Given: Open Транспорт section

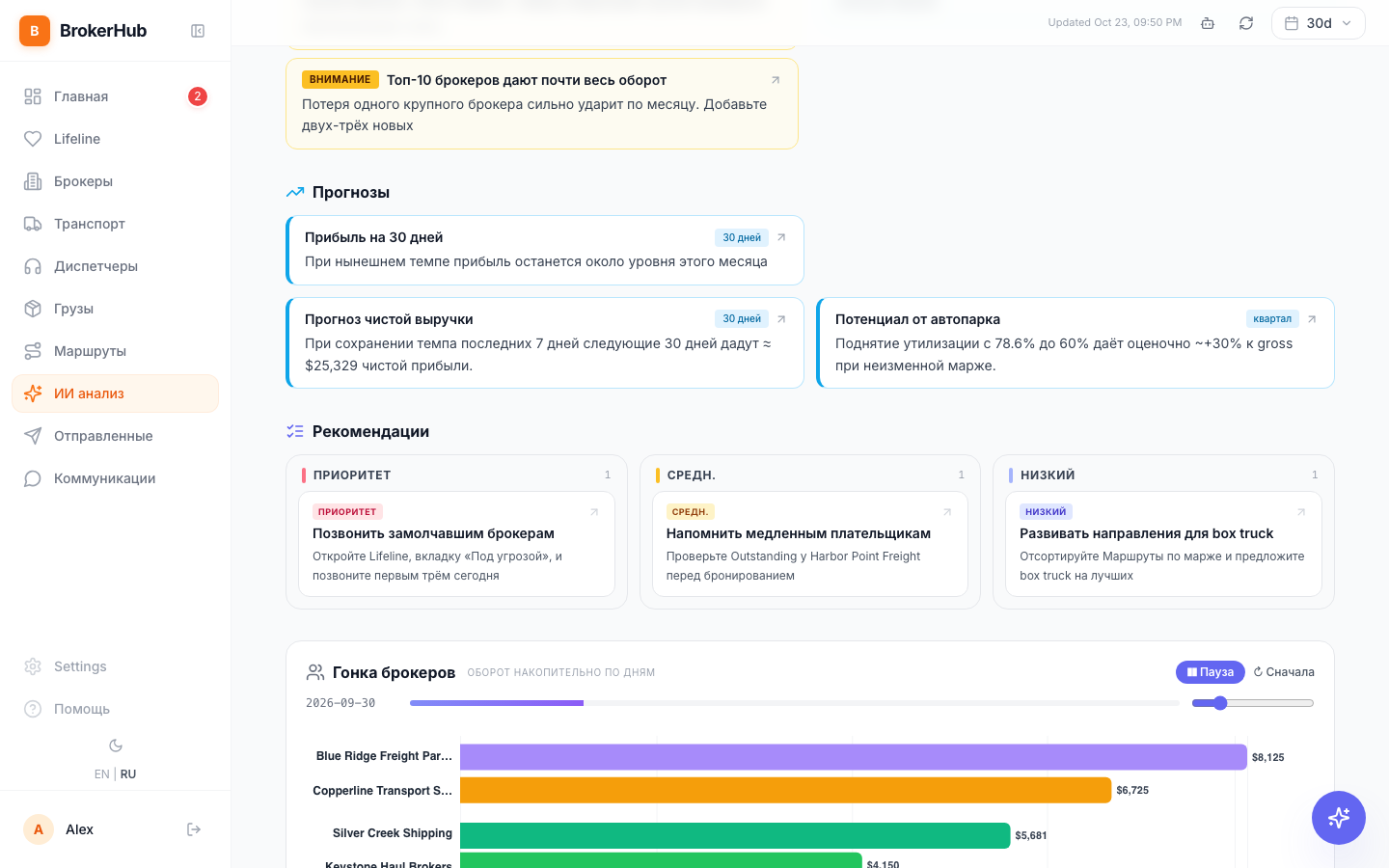Looking at the screenshot, I should [115, 224].
